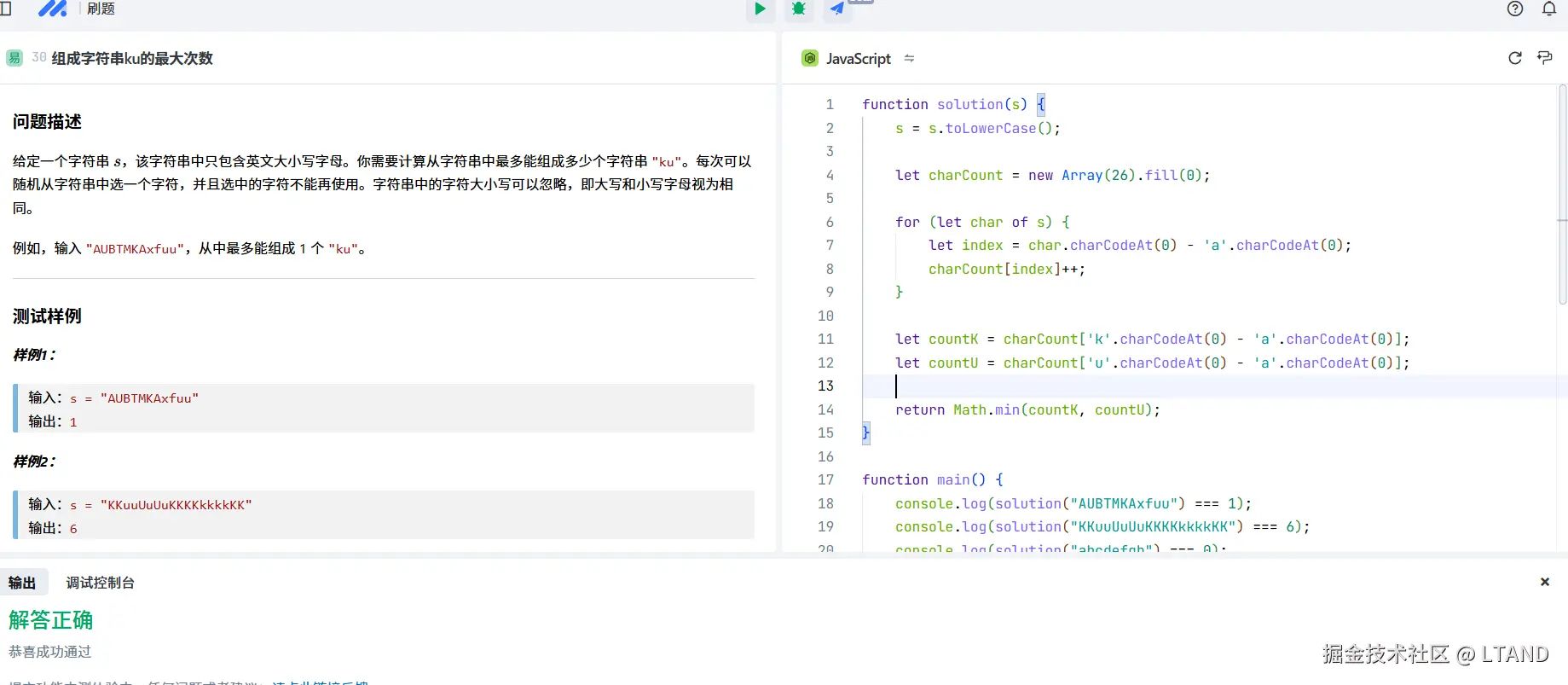
Task: Click the language swap arrows next to JavaScript
Action: 909,59
